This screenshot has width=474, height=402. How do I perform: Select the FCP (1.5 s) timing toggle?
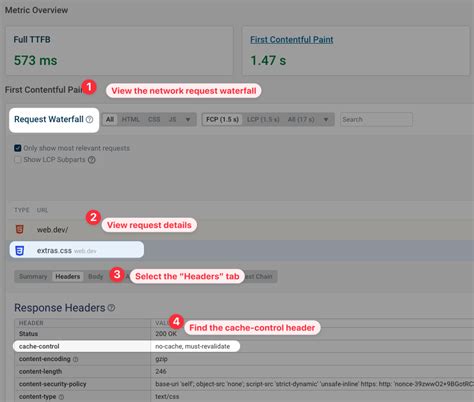point(222,119)
